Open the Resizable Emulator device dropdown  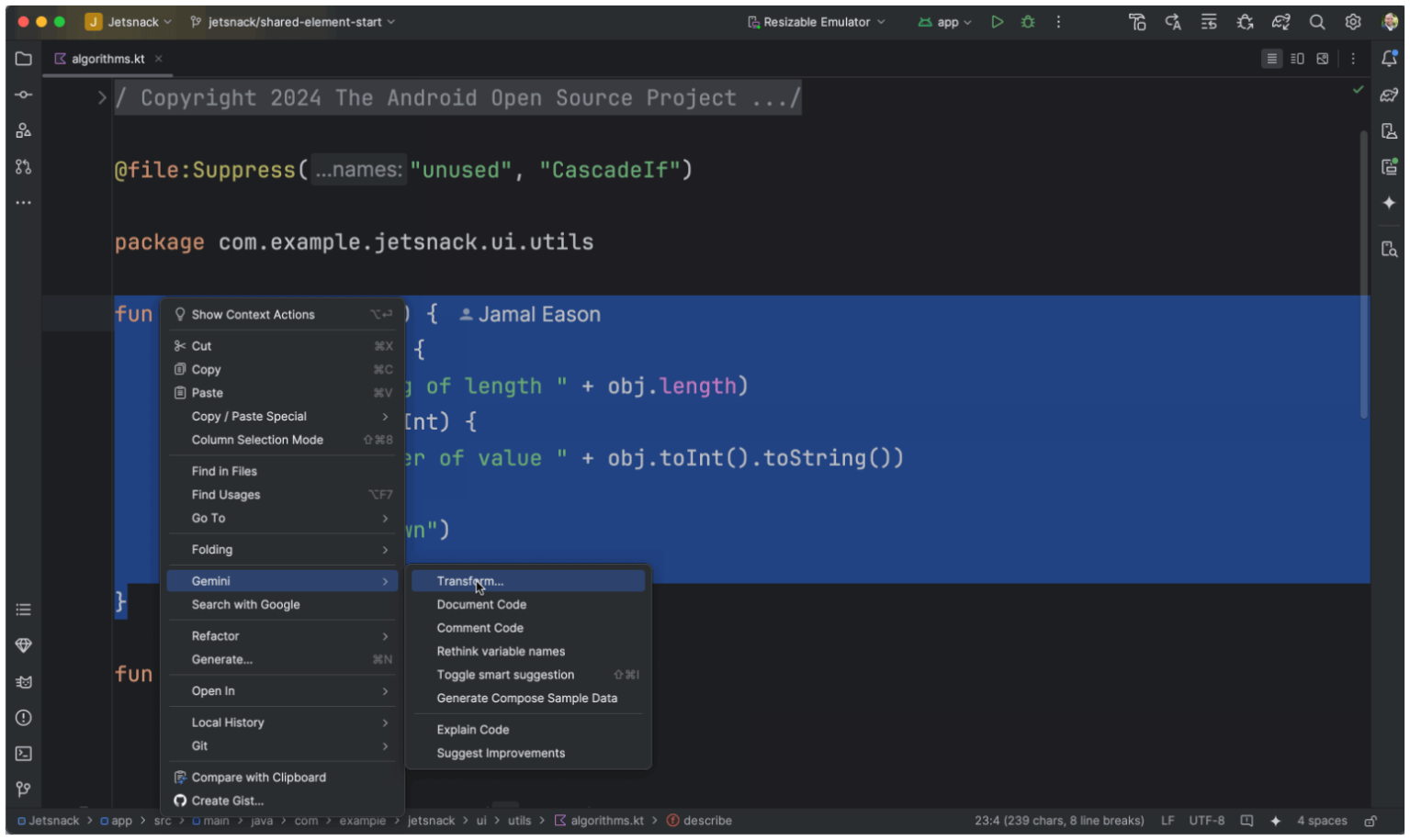tap(816, 22)
